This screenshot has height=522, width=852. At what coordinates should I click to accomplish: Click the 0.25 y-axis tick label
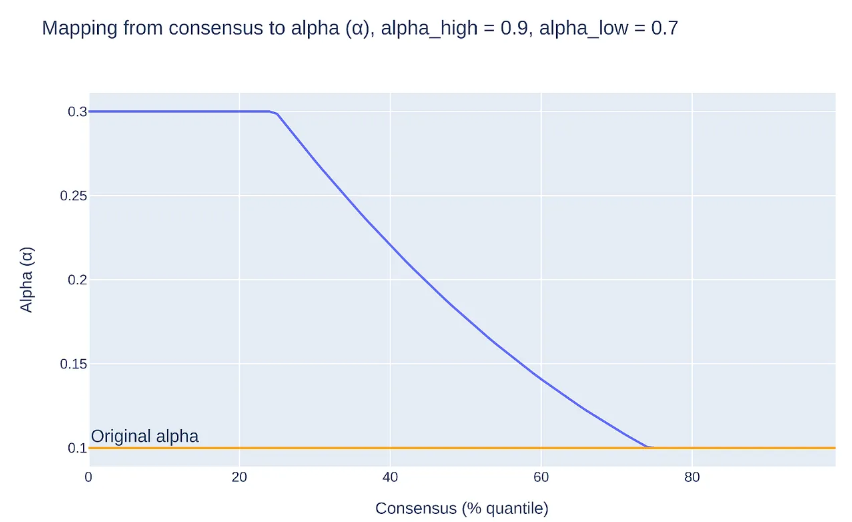(x=73, y=195)
